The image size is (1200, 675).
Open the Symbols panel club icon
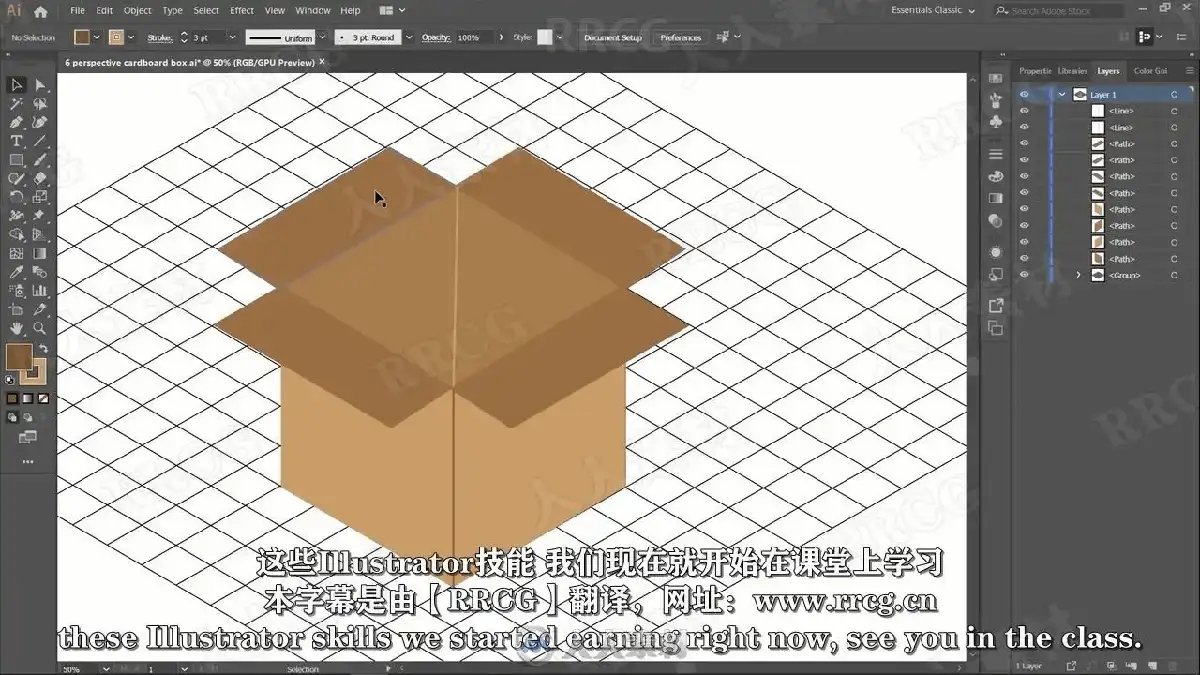[995, 121]
